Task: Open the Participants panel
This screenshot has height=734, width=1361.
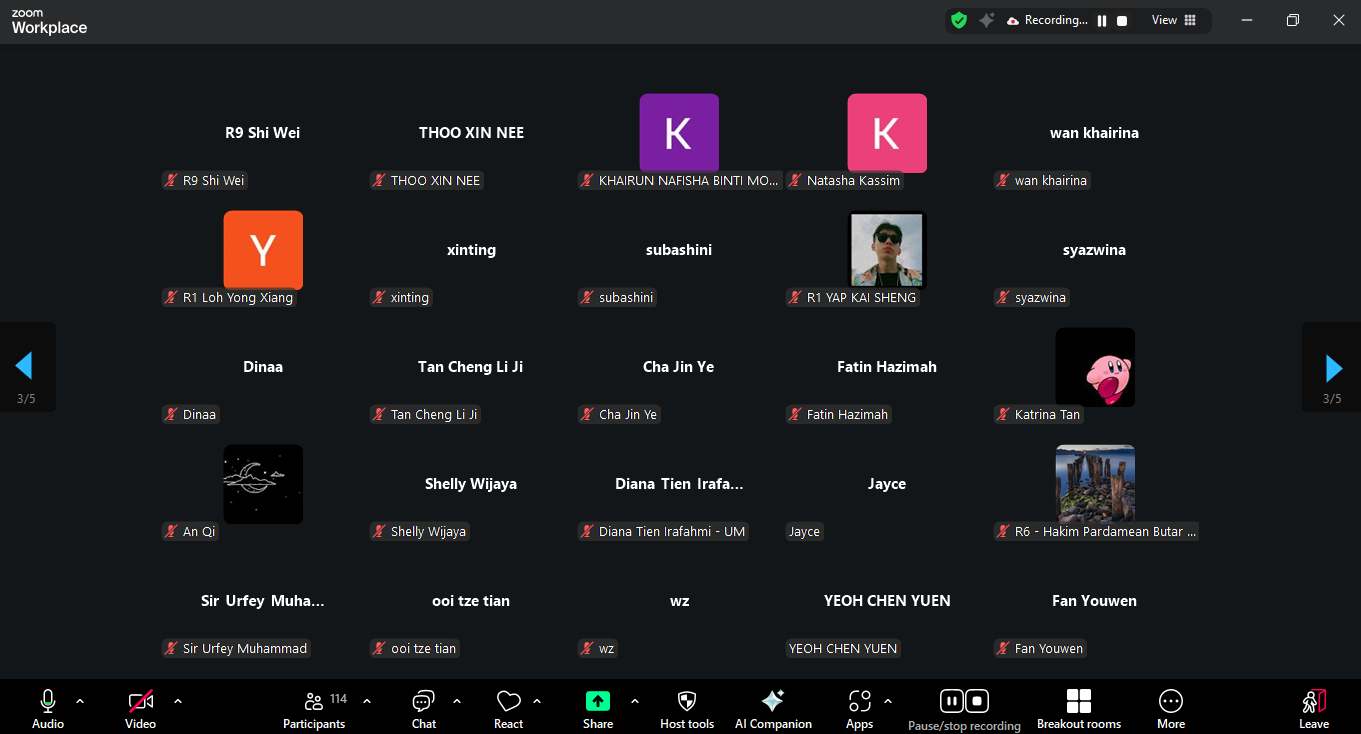Action: coord(314,708)
